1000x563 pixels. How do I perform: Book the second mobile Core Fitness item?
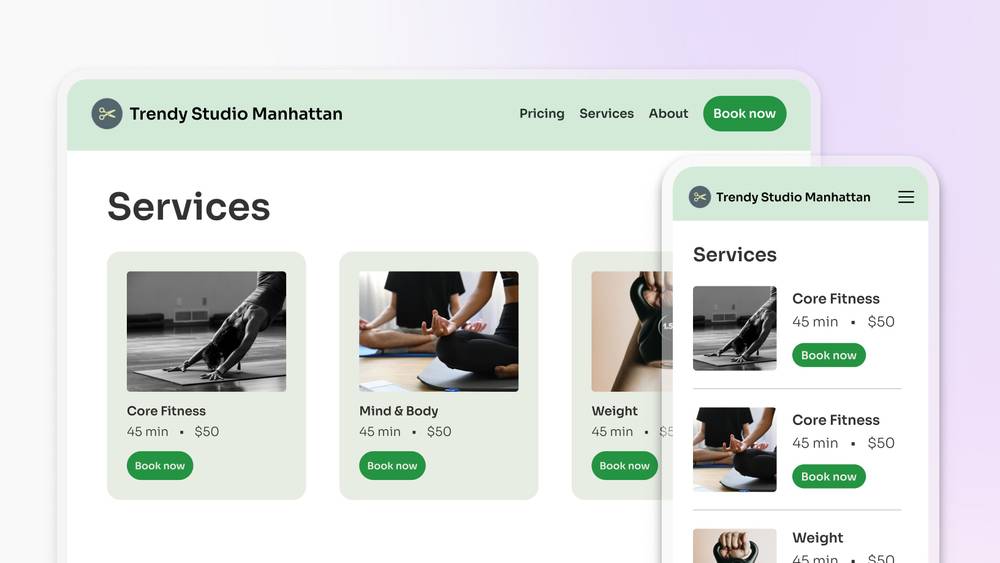pos(828,476)
